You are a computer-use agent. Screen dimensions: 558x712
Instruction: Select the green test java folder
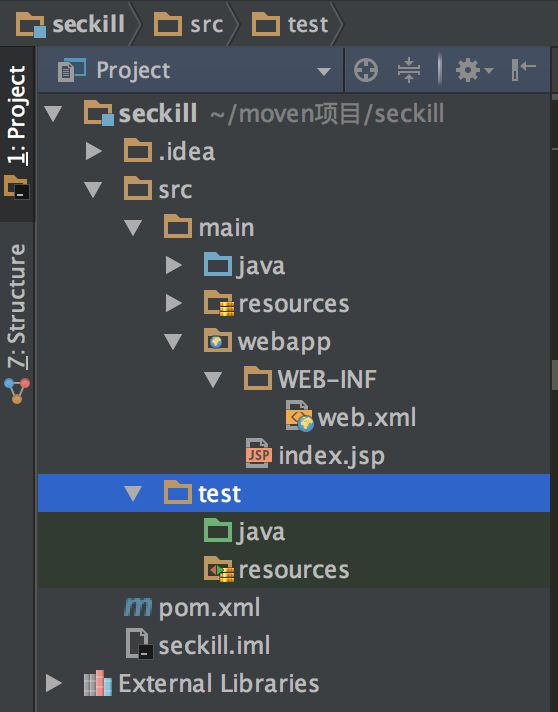click(245, 531)
